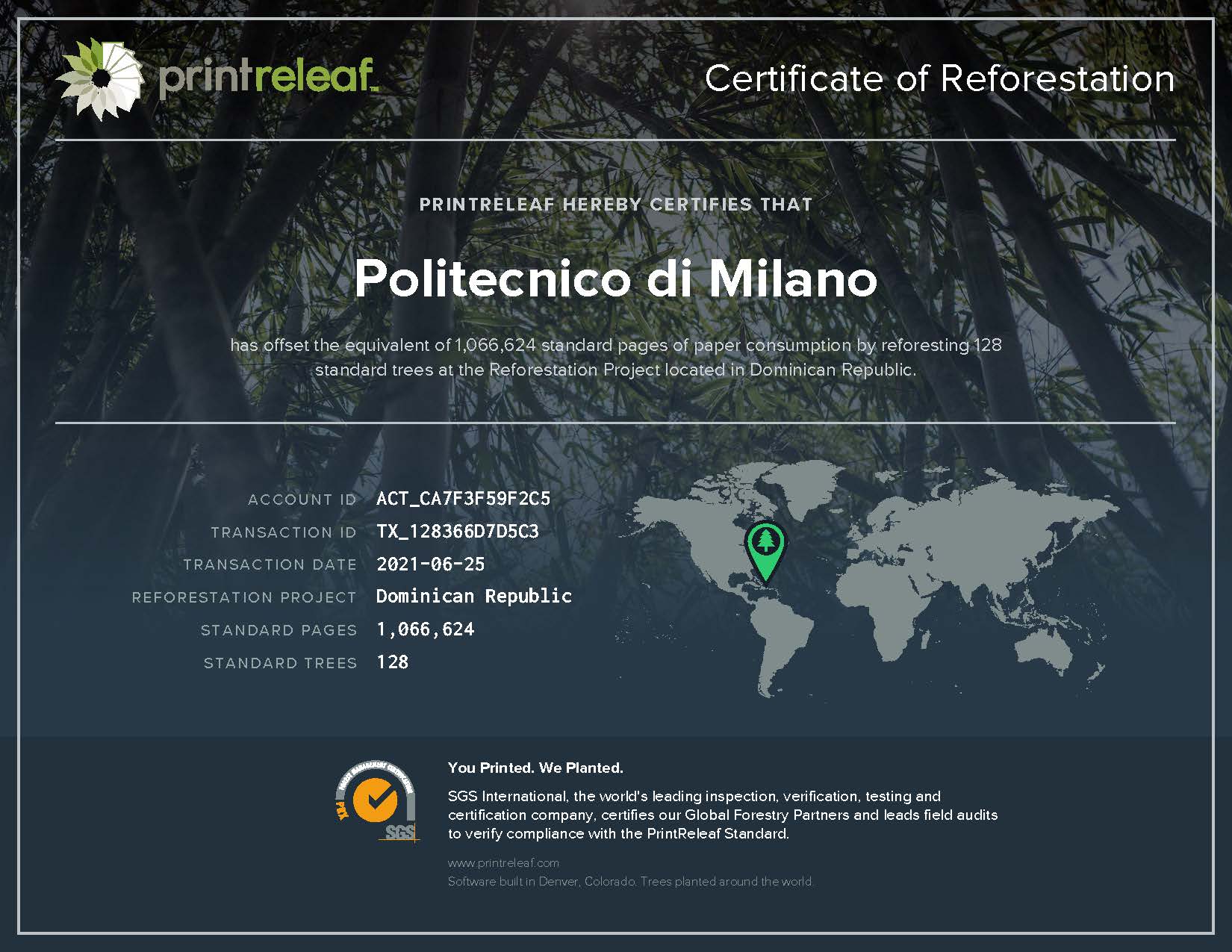Viewport: 1232px width, 952px height.
Task: Click the STANDARD TREES label
Action: point(280,663)
